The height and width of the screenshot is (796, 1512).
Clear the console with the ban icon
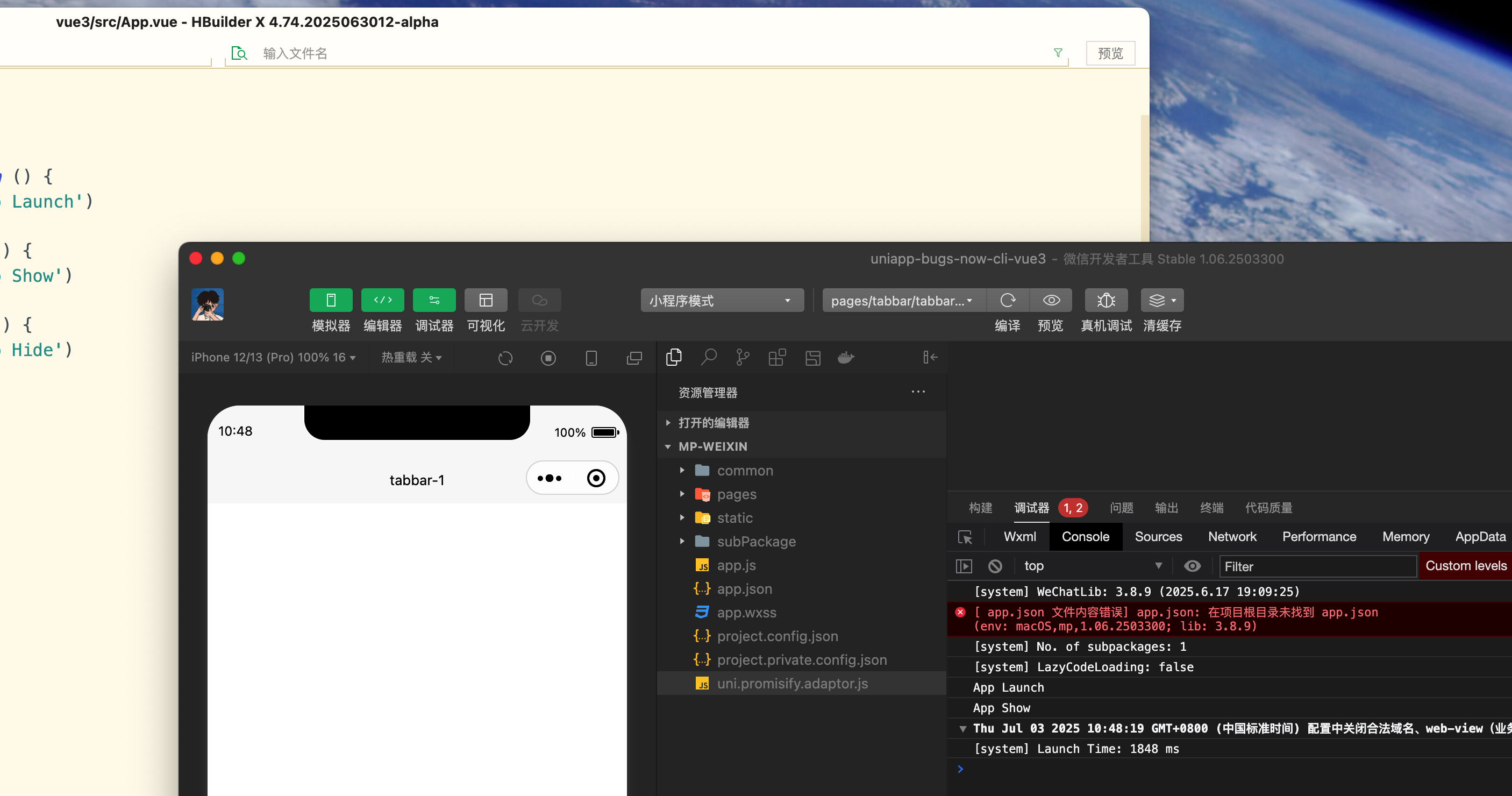point(995,566)
